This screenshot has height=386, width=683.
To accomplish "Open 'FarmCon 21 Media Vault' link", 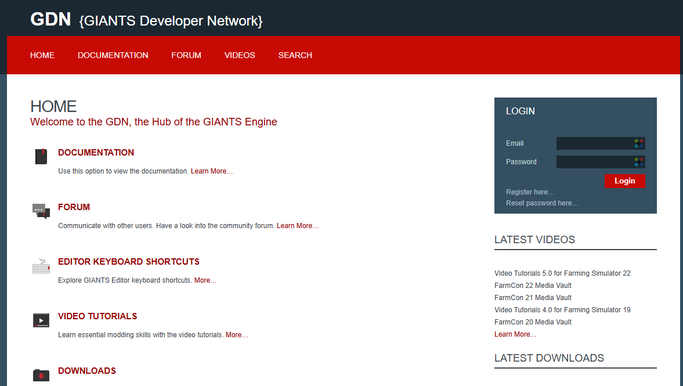I will pos(533,298).
